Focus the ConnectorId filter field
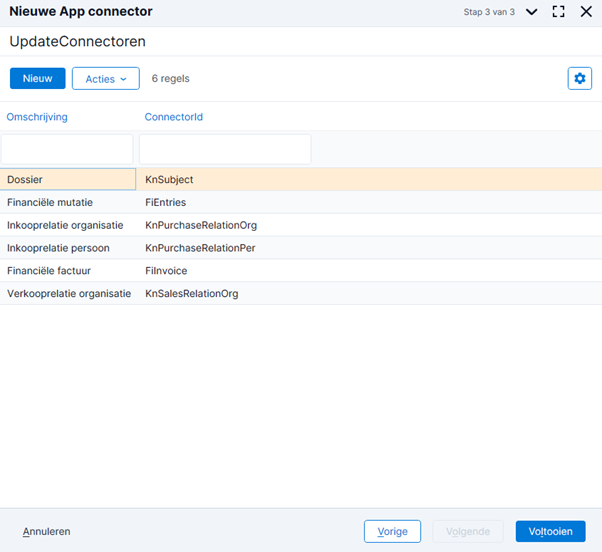 pyautogui.click(x=224, y=149)
